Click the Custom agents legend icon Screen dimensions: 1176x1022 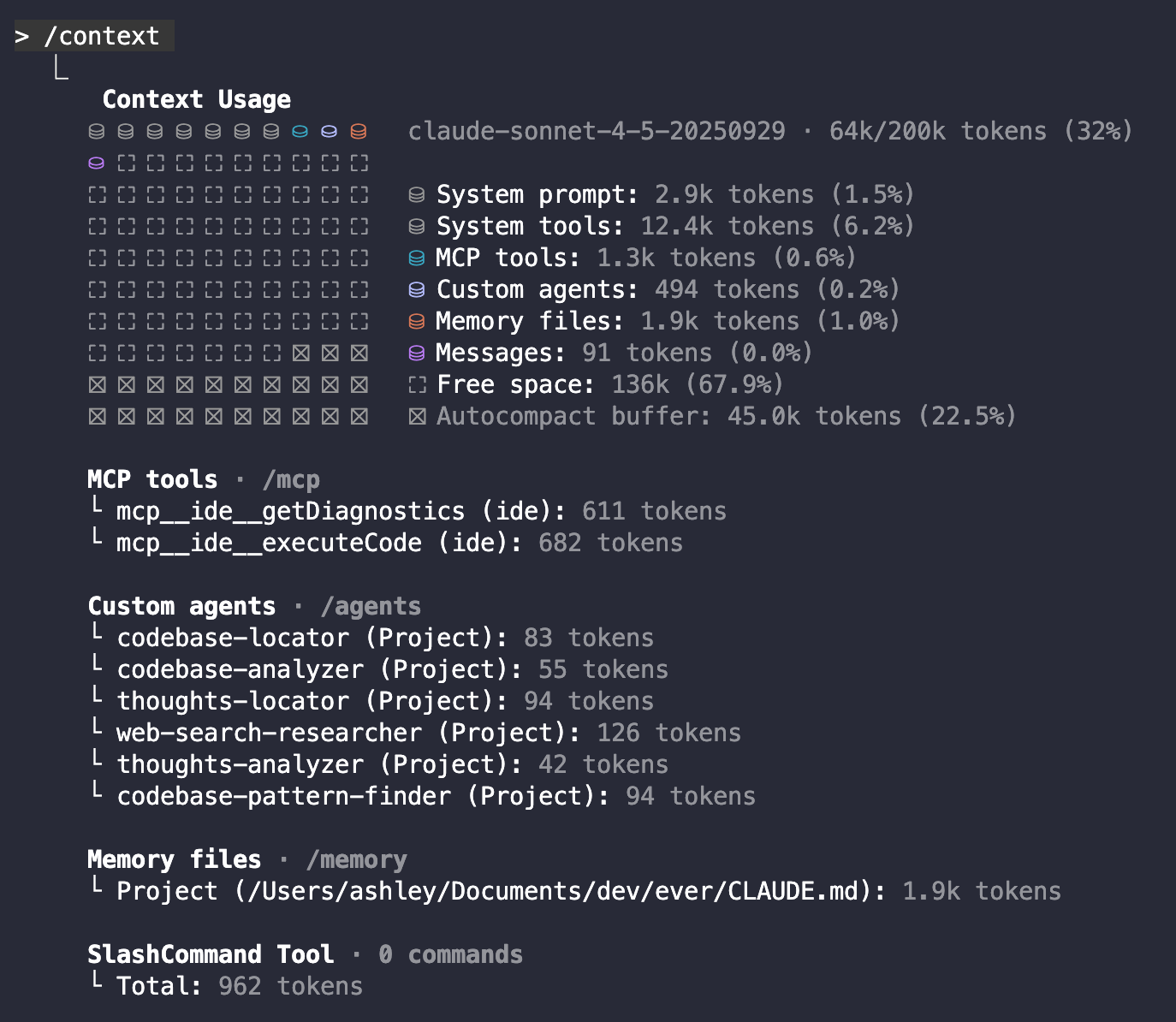coord(417,290)
